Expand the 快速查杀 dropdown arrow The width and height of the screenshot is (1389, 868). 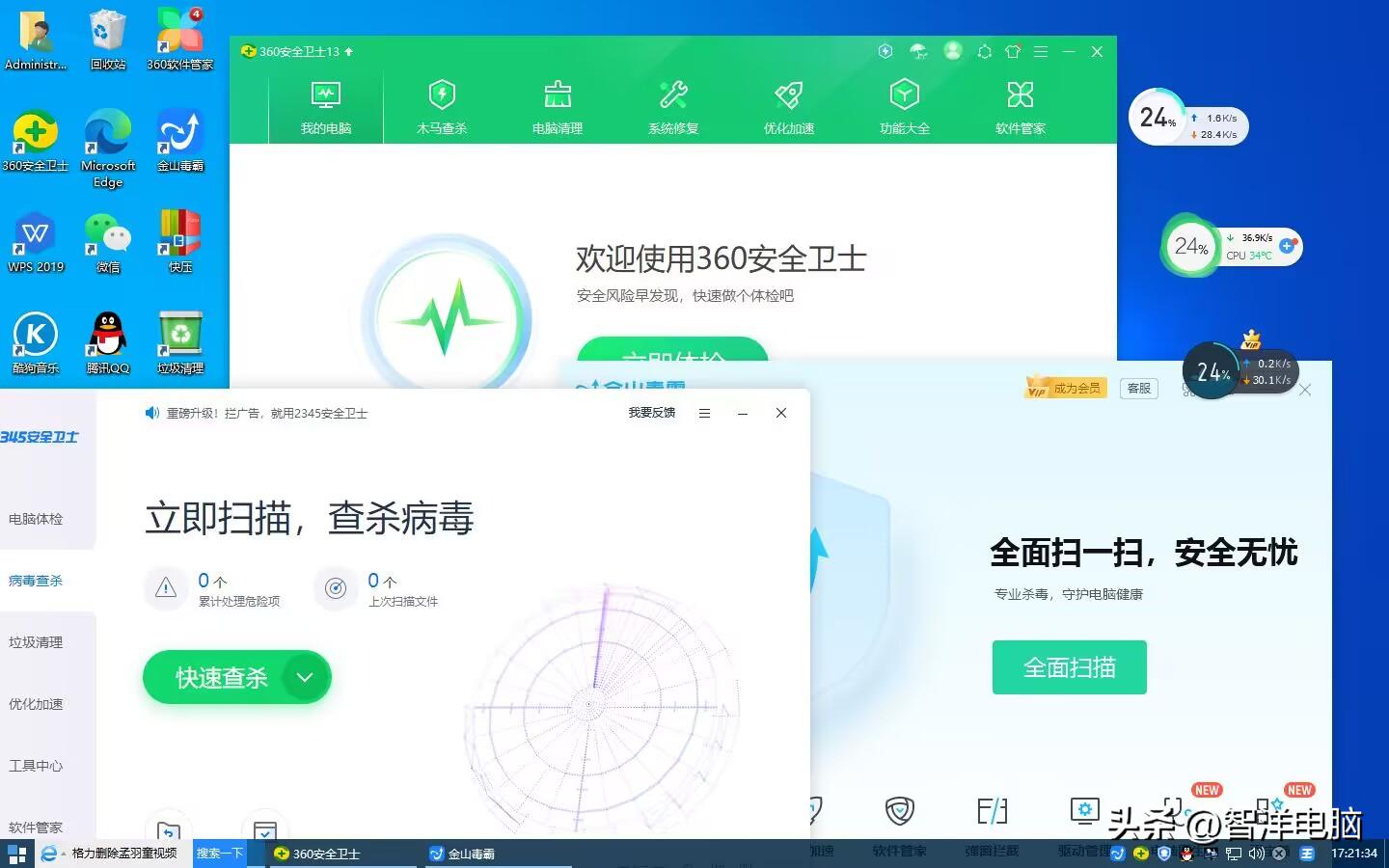pyautogui.click(x=305, y=677)
